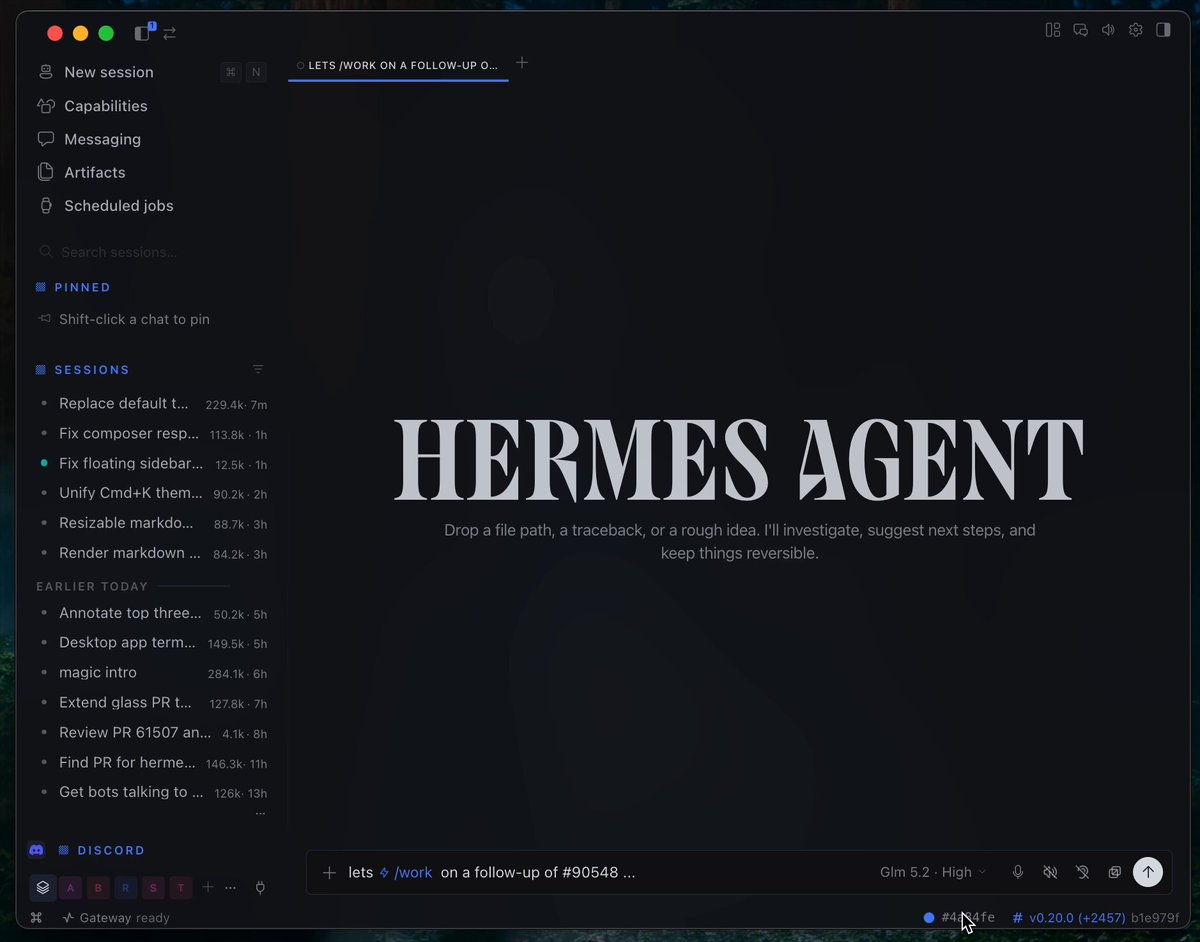The image size is (1200, 942).
Task: Open session 'Fix composer resp...'
Action: click(x=151, y=434)
